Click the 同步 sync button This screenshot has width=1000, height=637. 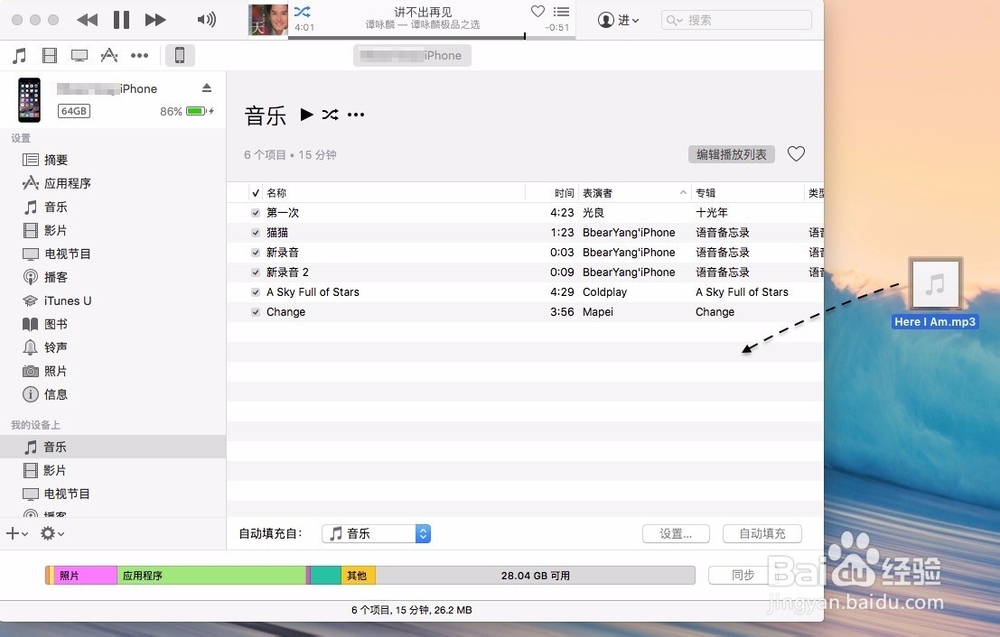[742, 575]
